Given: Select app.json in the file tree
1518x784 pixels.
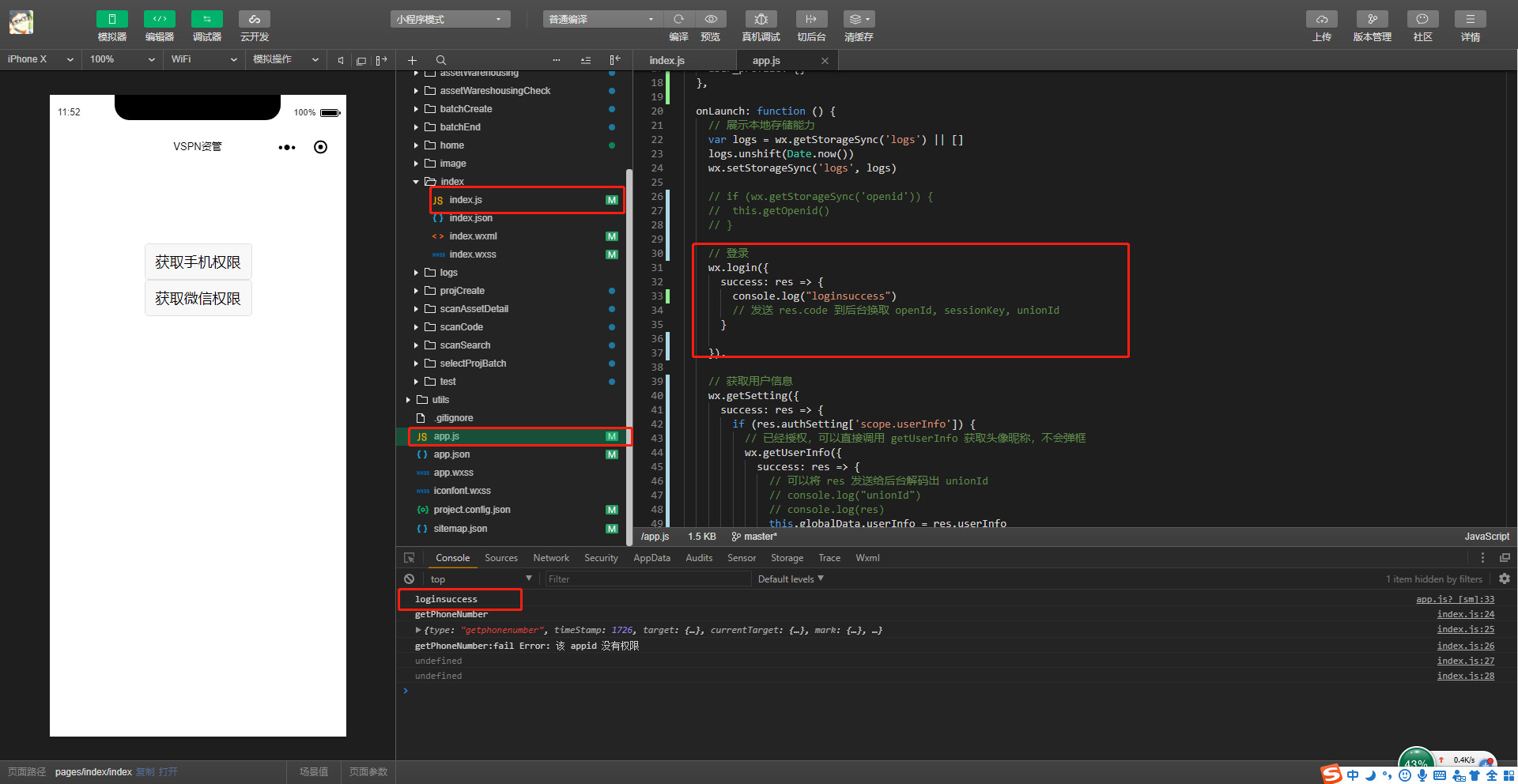Looking at the screenshot, I should (451, 454).
